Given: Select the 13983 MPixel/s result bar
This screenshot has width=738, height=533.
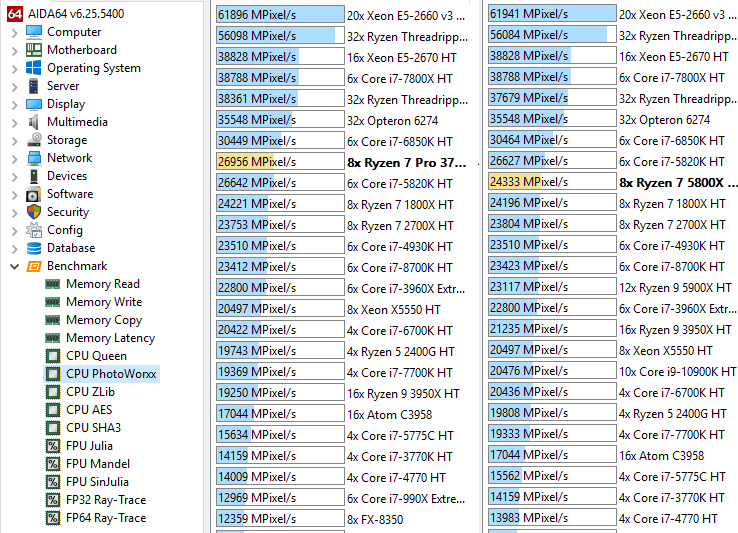Looking at the screenshot, I should click(552, 518).
